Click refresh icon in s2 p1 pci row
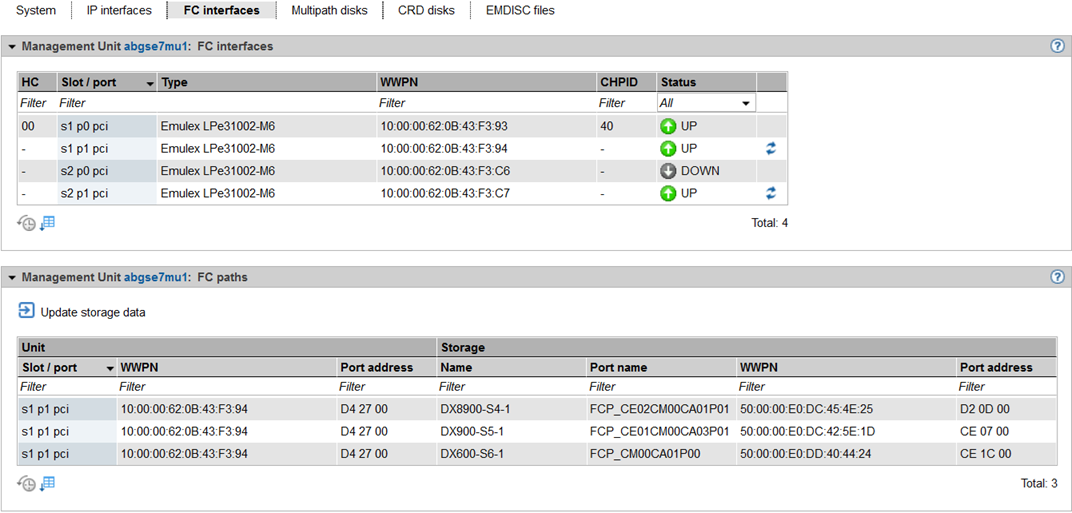This screenshot has height=513, width=1072. click(x=770, y=193)
